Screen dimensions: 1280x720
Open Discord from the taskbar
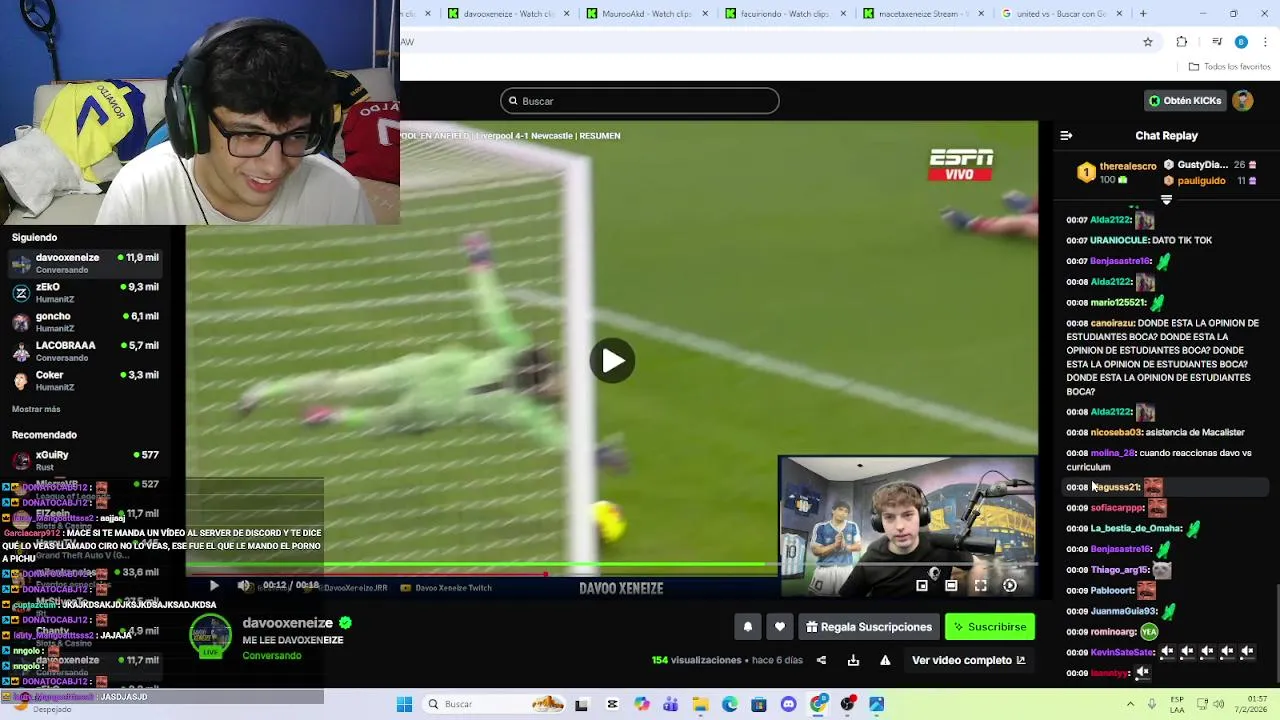[x=789, y=704]
